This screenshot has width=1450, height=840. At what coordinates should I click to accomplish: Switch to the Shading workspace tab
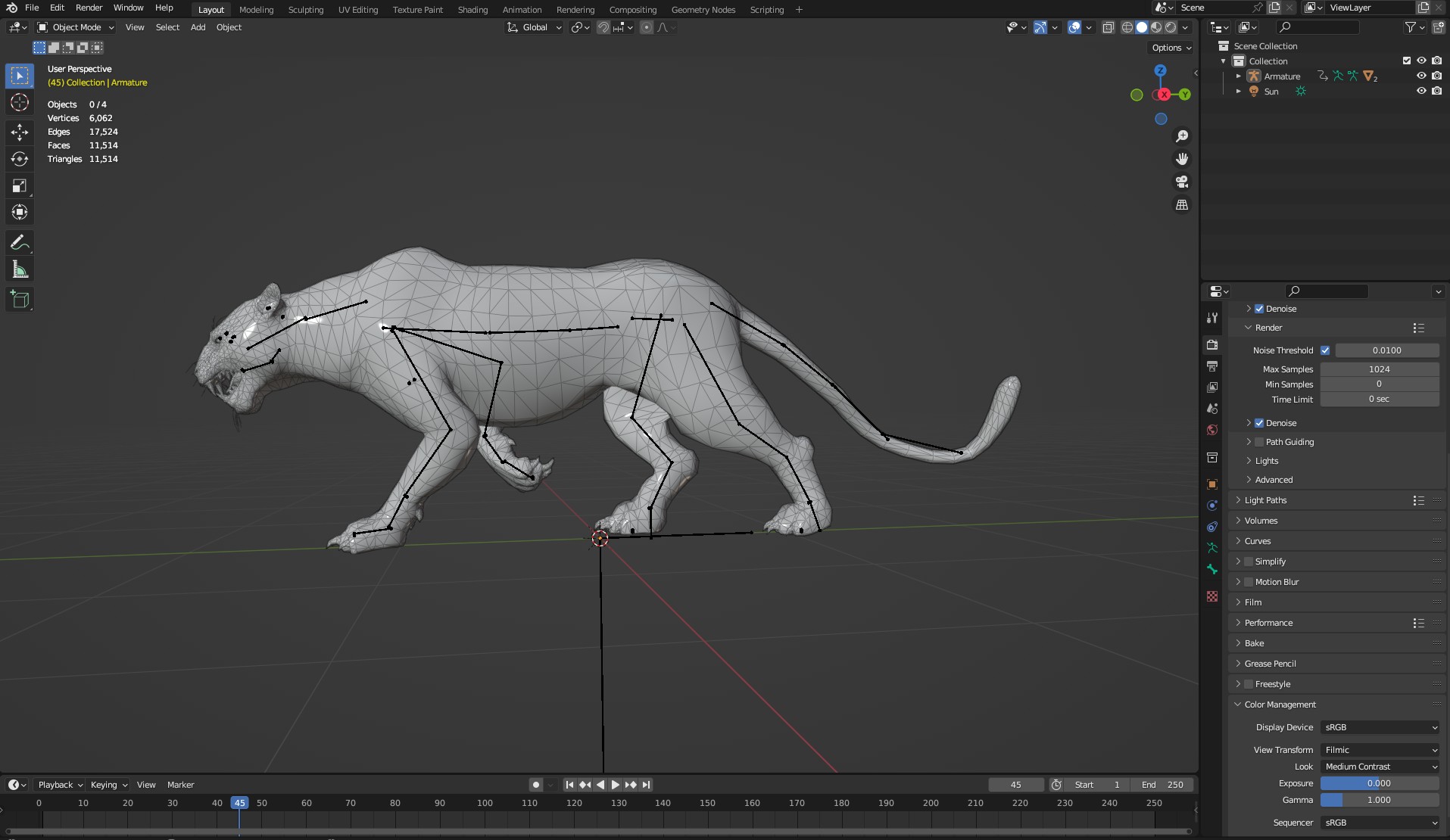tap(472, 10)
